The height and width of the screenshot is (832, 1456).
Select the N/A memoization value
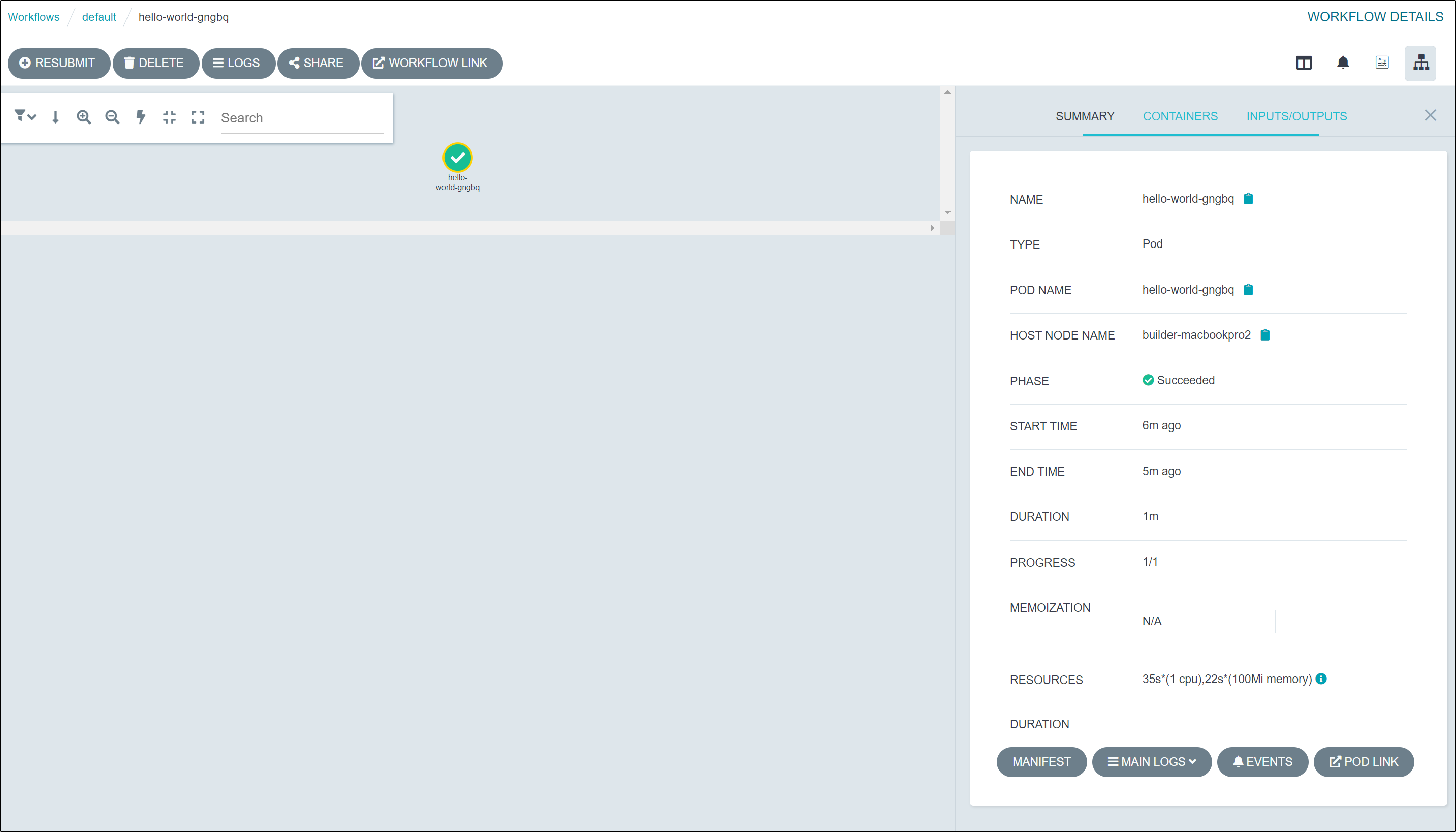click(1152, 621)
